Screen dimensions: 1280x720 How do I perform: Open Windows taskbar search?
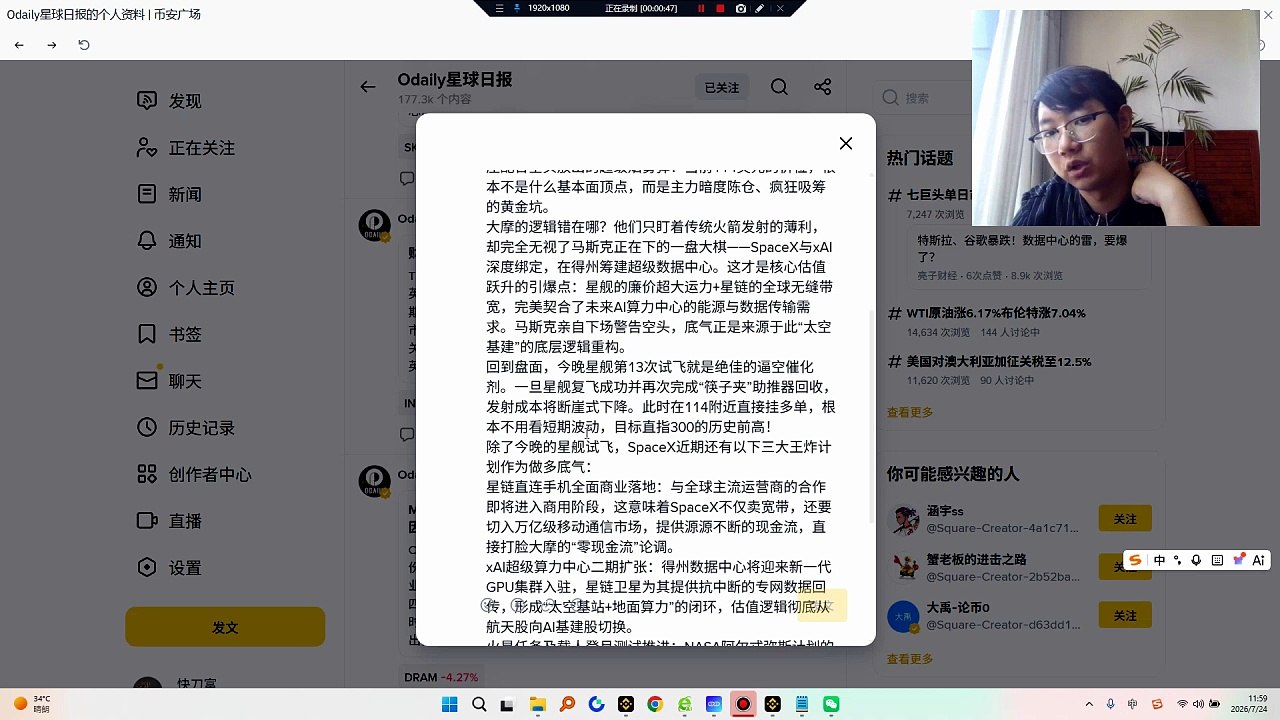pos(479,704)
